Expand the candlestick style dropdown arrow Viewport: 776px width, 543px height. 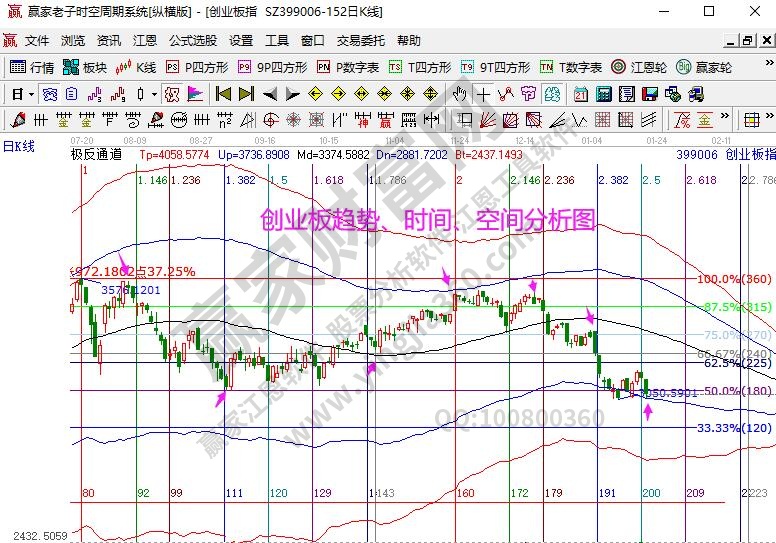(x=154, y=94)
